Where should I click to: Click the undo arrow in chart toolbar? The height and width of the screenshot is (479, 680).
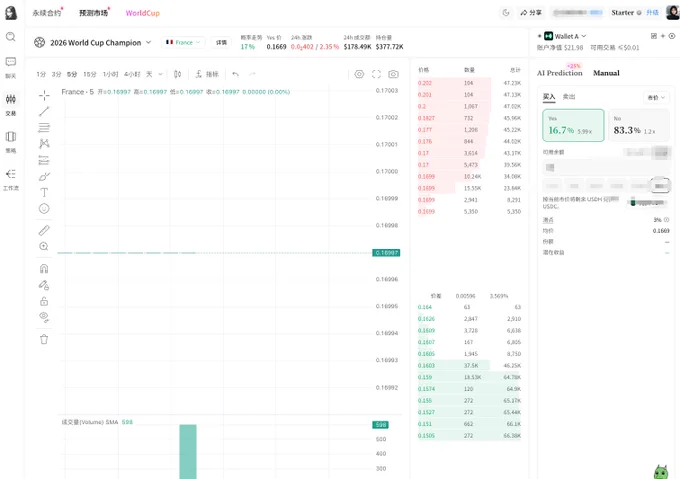pyautogui.click(x=235, y=74)
